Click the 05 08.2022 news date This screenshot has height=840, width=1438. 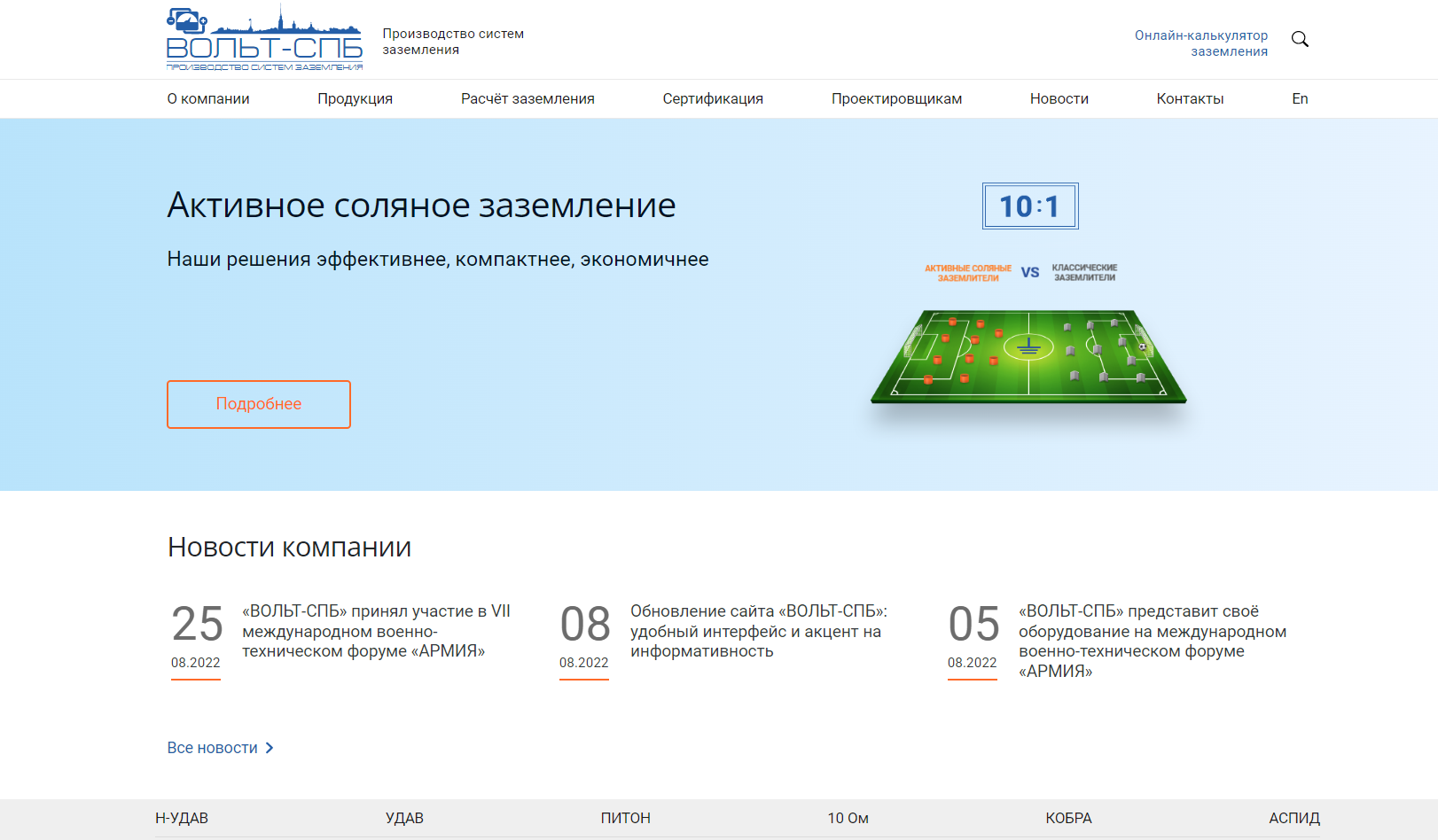click(973, 640)
